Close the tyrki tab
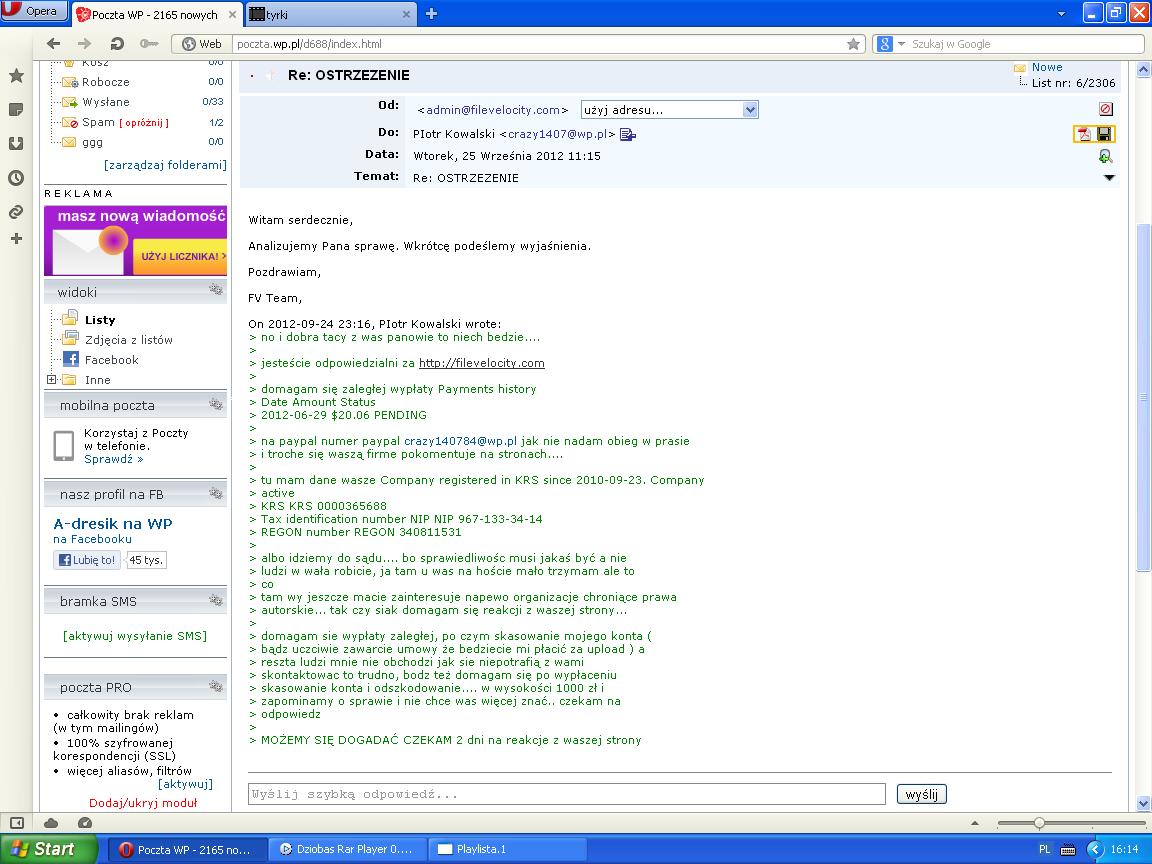This screenshot has height=864, width=1152. (x=406, y=14)
